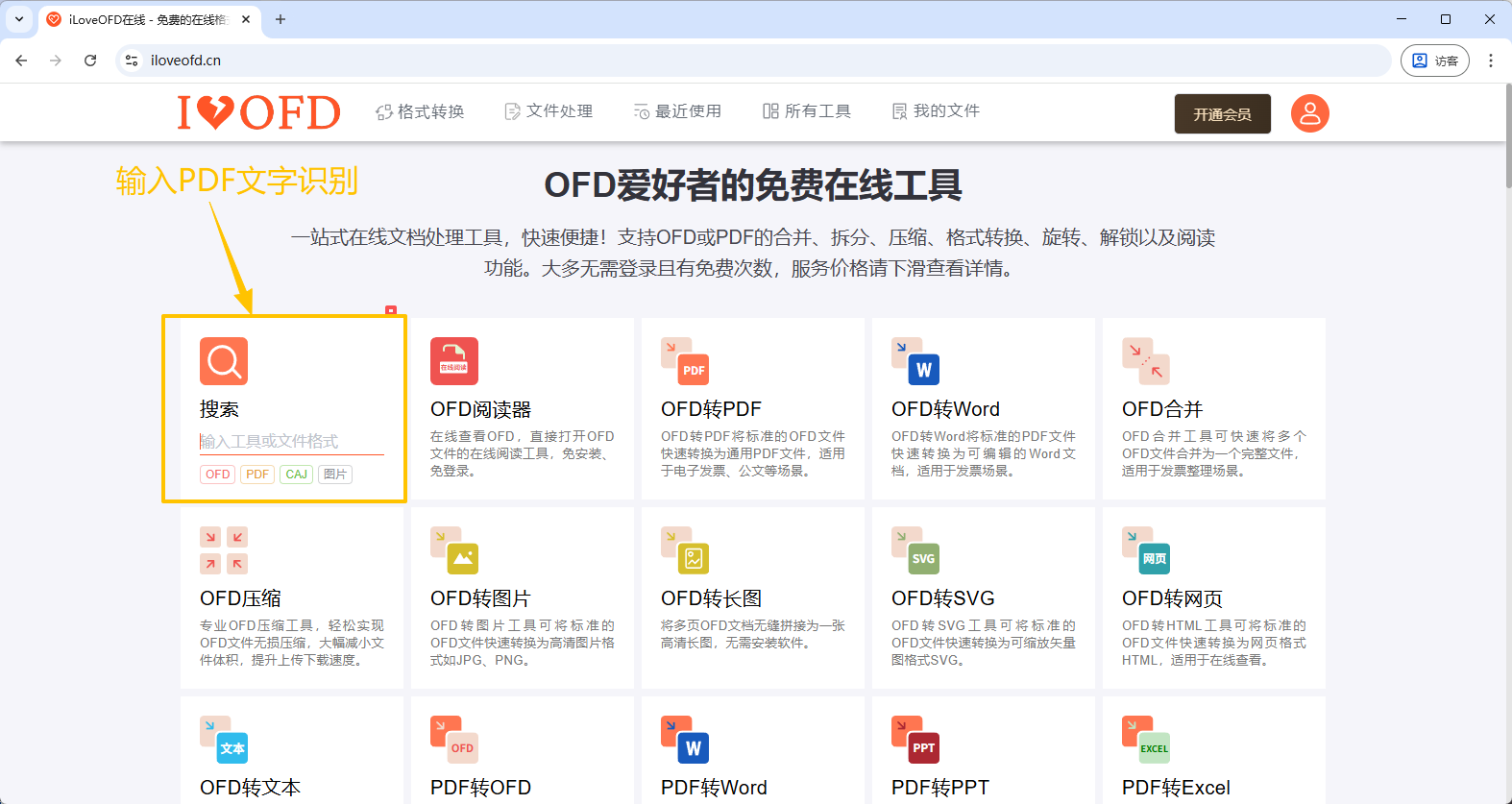Image resolution: width=1512 pixels, height=804 pixels.
Task: Click the OFD转网页 icon
Action: click(1146, 550)
